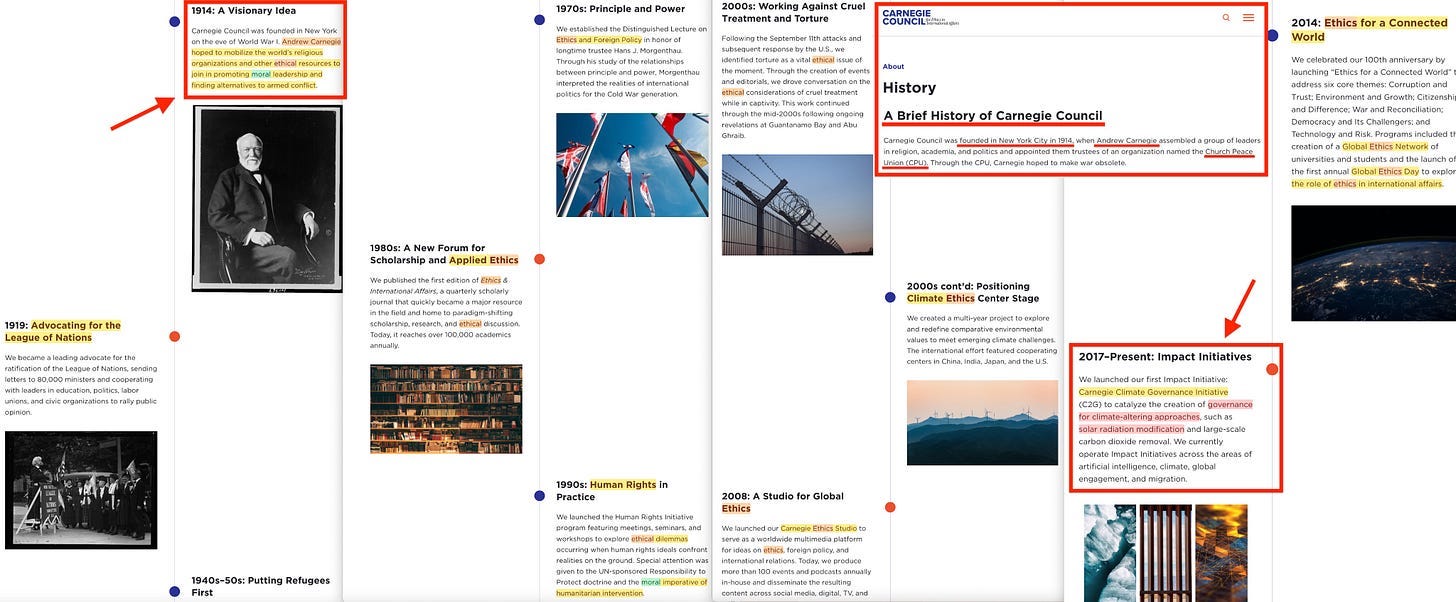Open the wind turbines on hills image
This screenshot has width=1456, height=602.
982,422
